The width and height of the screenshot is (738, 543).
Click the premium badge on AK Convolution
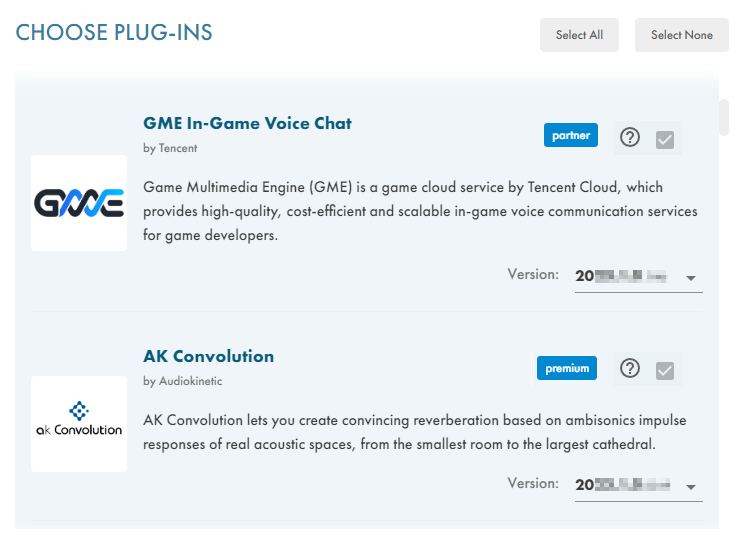tap(567, 368)
